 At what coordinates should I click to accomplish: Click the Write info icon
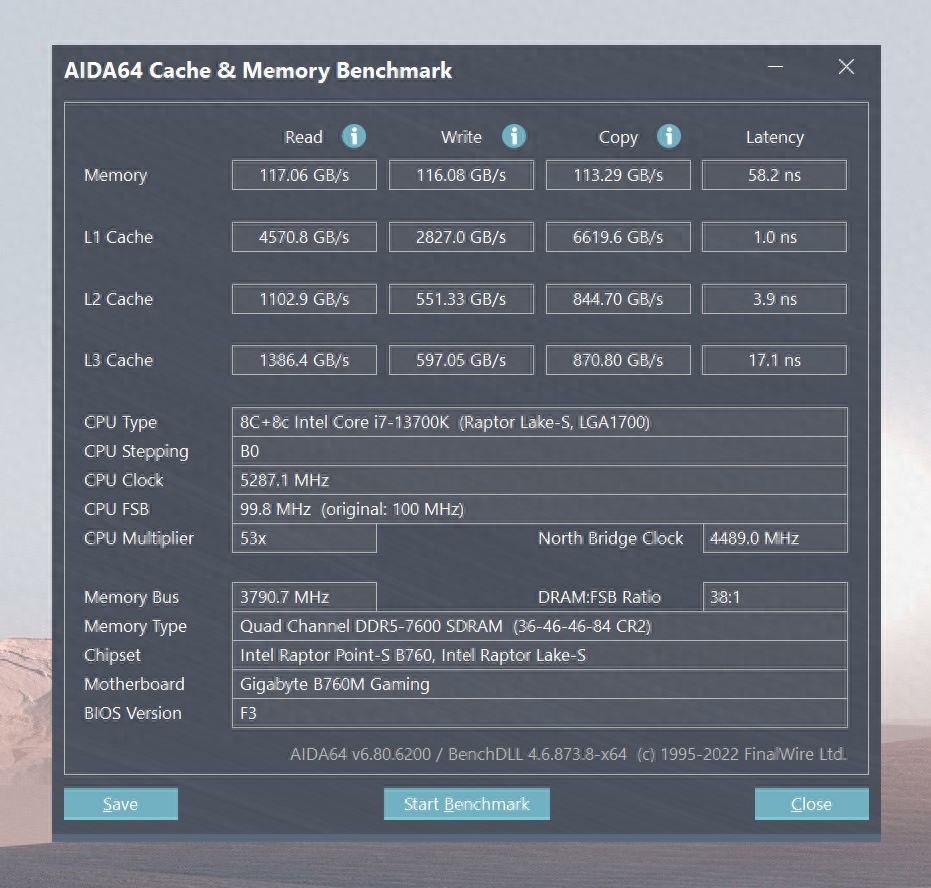[514, 136]
